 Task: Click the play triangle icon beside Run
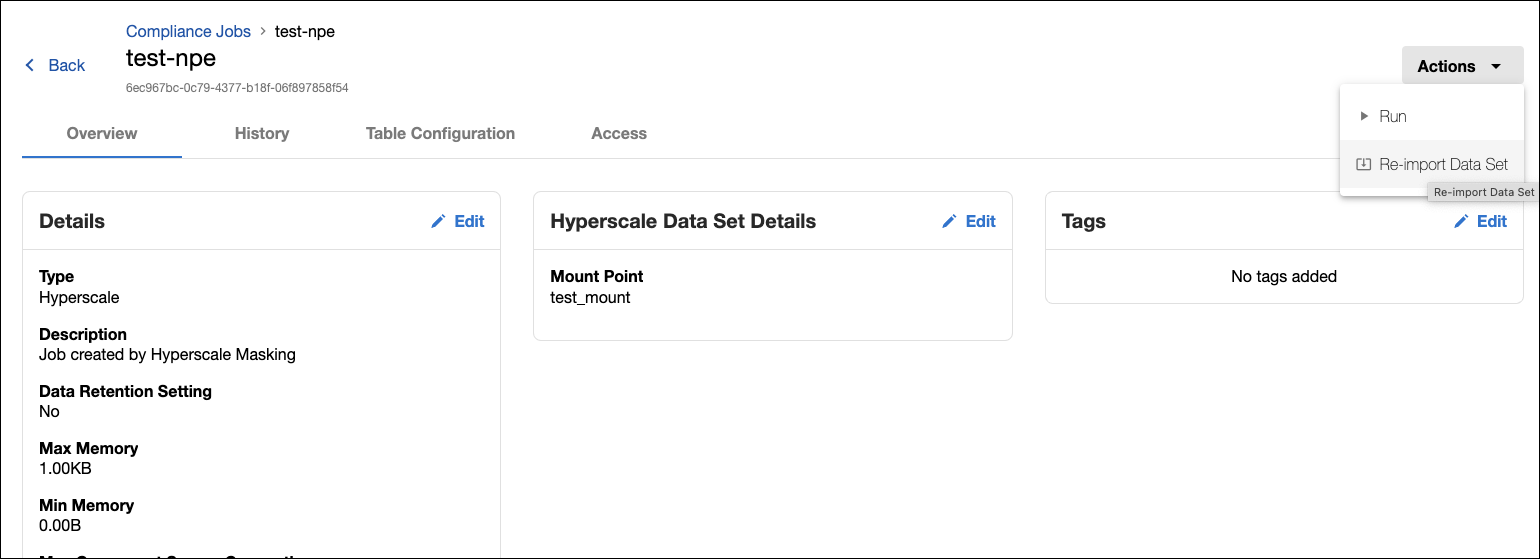pos(1363,116)
